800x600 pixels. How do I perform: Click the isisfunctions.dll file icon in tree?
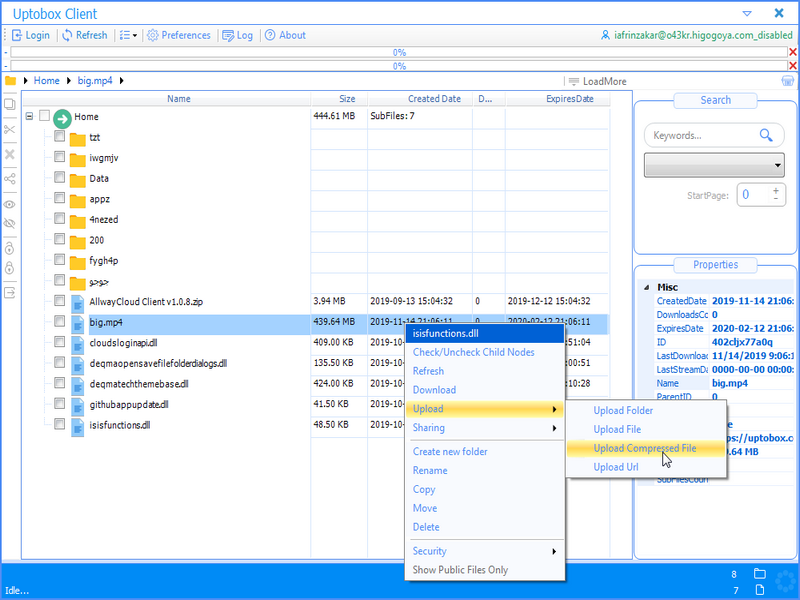click(77, 427)
